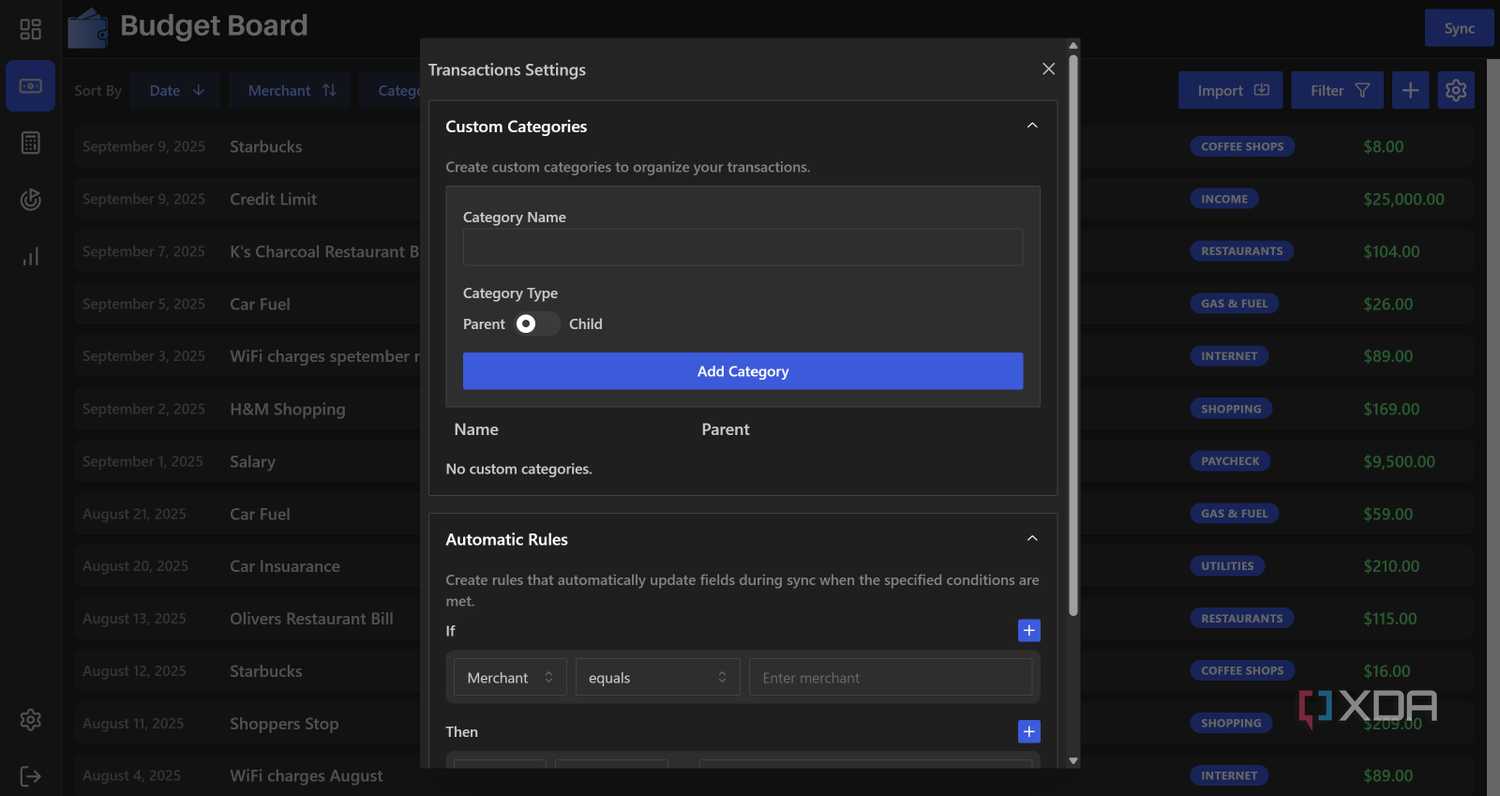The height and width of the screenshot is (796, 1500).
Task: Open the Merchant field dropdown
Action: tap(510, 677)
